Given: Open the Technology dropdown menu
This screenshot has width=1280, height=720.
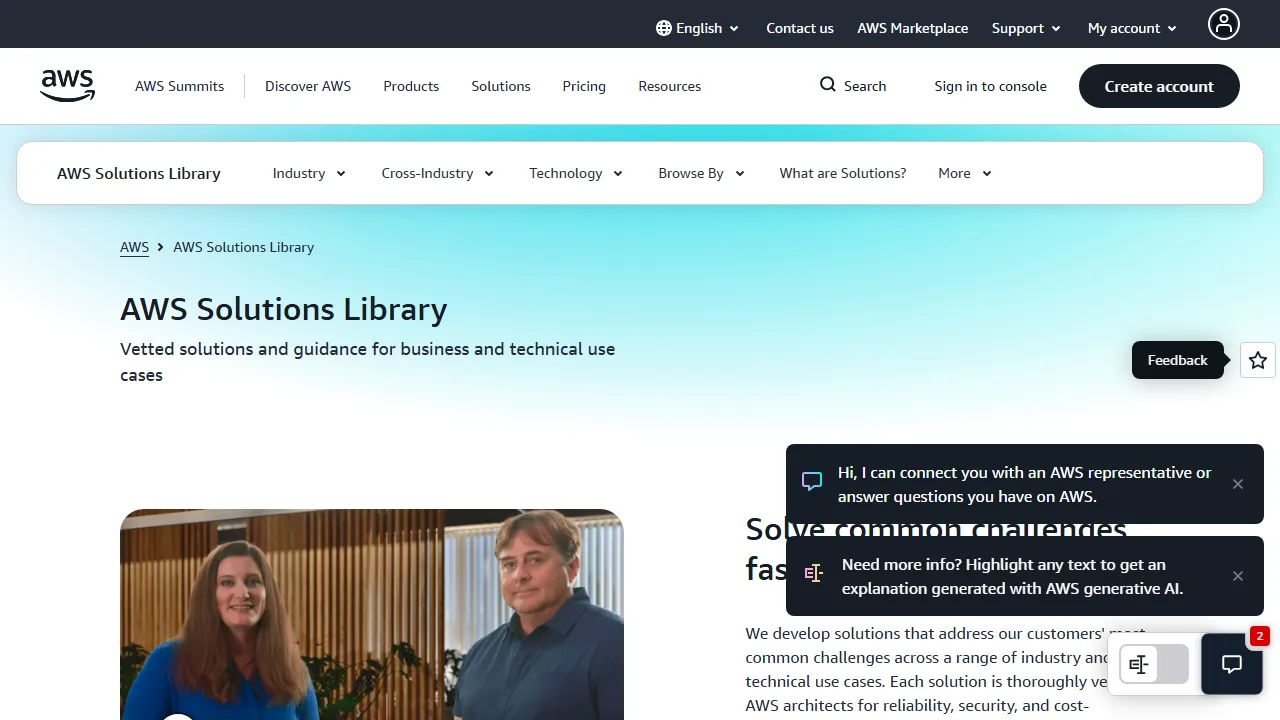Looking at the screenshot, I should click(x=576, y=173).
